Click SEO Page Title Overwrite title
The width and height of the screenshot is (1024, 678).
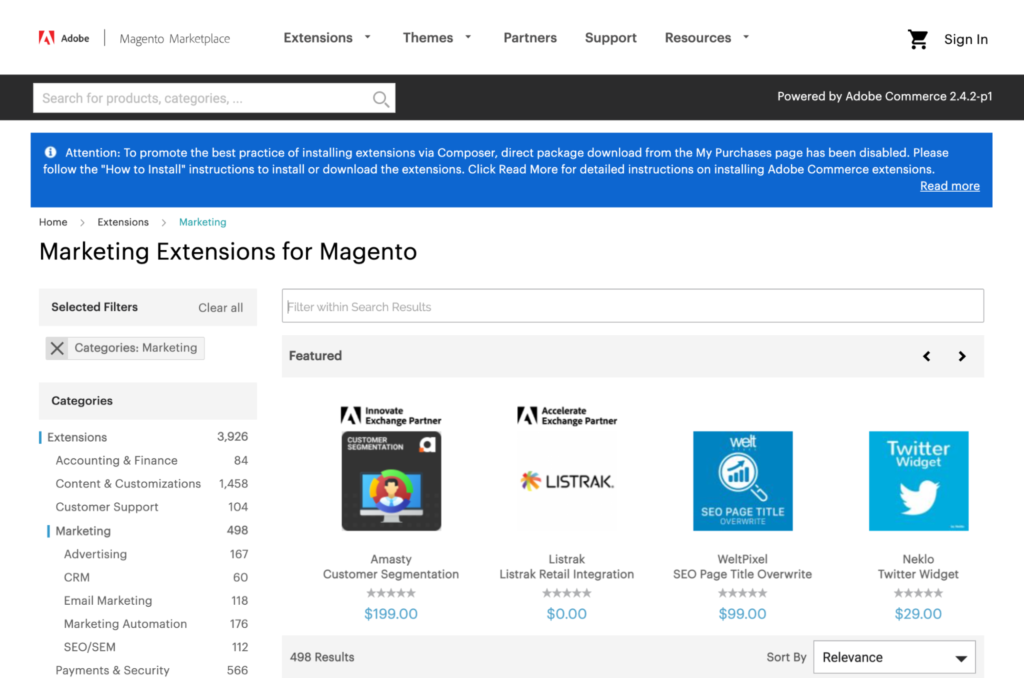point(743,574)
